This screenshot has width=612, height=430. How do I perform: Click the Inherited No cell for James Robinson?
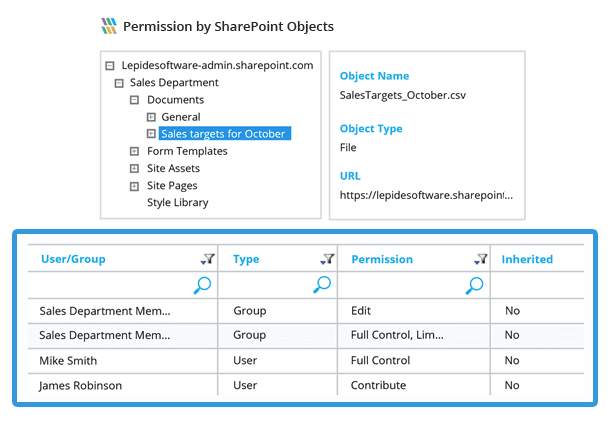point(537,385)
